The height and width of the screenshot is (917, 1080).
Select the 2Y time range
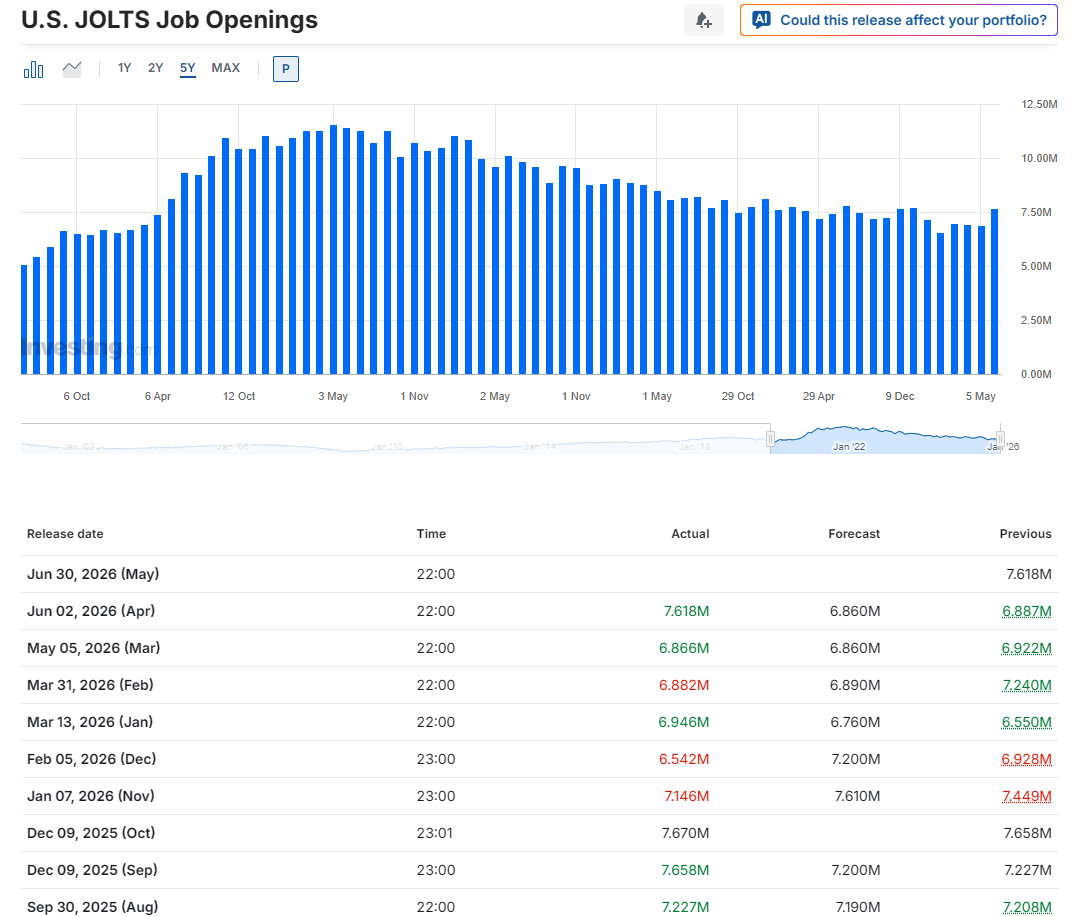tap(156, 68)
